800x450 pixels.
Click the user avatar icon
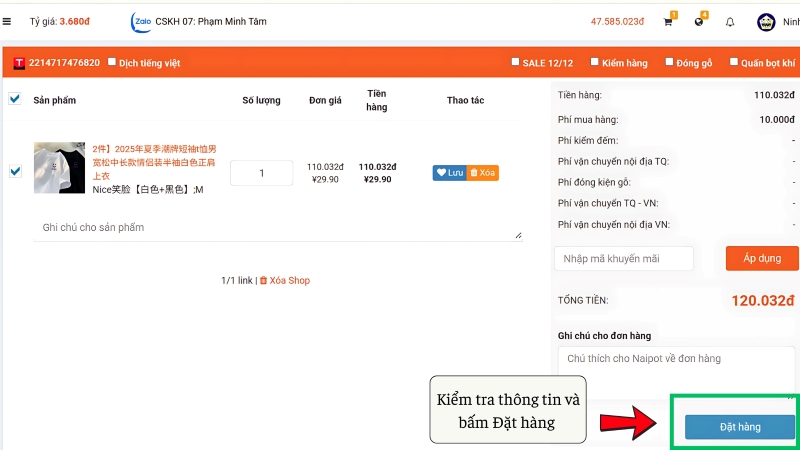pyautogui.click(x=766, y=21)
